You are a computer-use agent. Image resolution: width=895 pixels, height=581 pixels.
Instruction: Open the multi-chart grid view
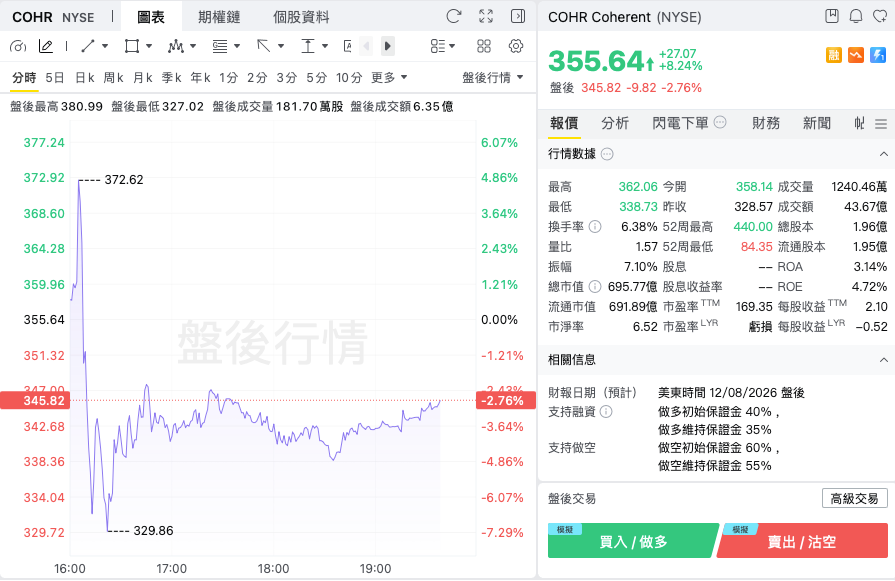click(483, 46)
